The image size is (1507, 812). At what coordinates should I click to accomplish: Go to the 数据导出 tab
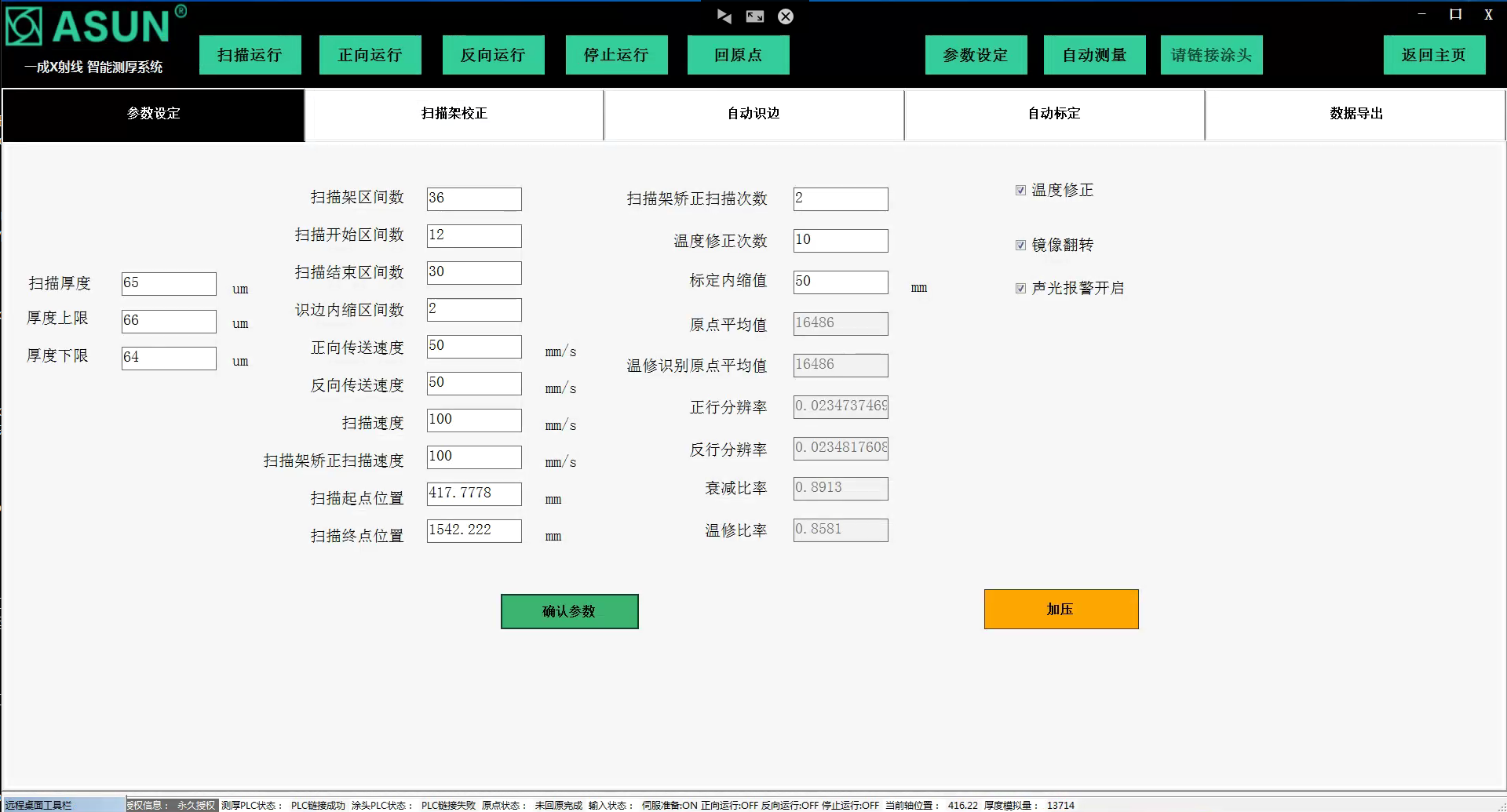click(x=1356, y=114)
